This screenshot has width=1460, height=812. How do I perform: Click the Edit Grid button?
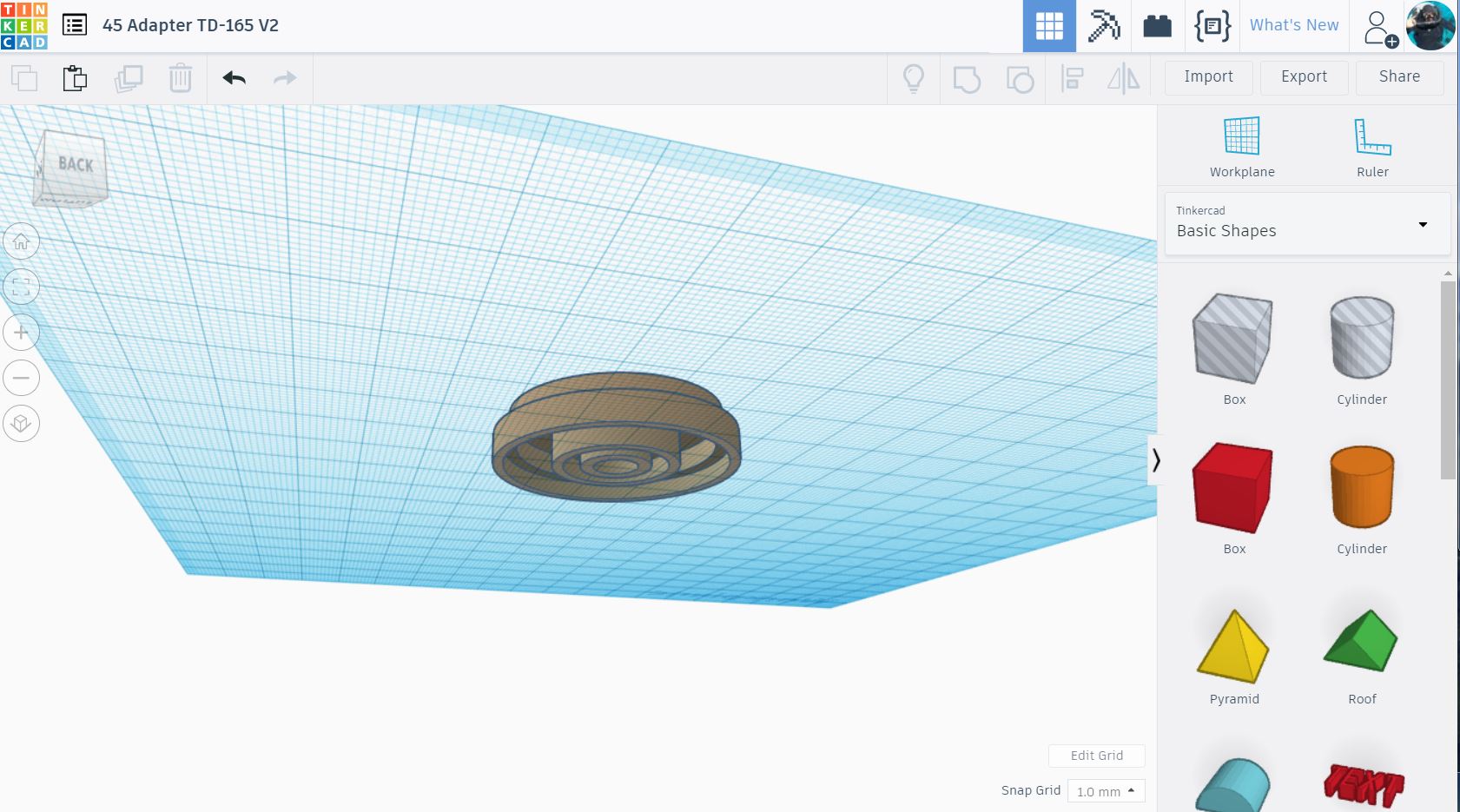[1096, 756]
